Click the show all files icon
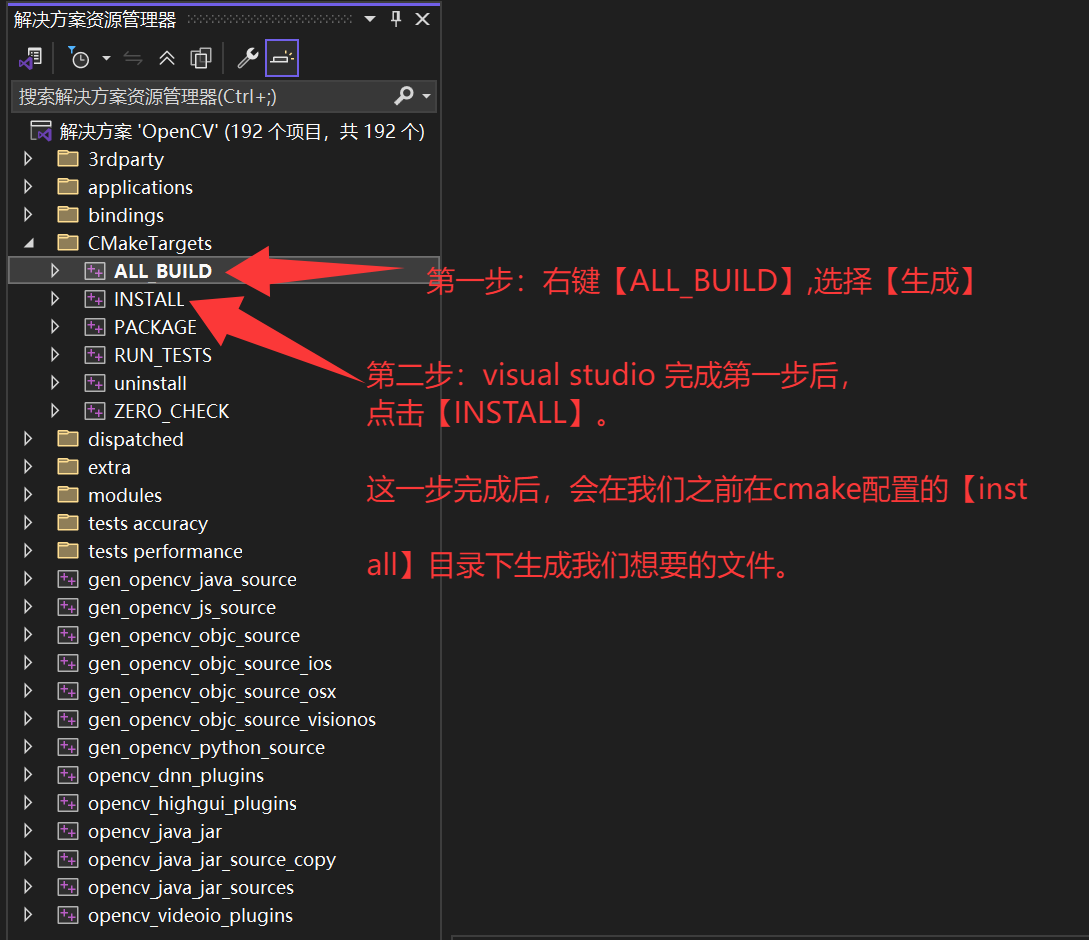The width and height of the screenshot is (1089, 940). point(201,58)
